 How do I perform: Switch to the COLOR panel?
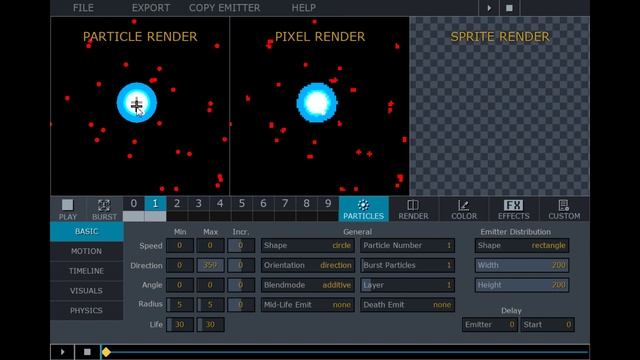coord(464,209)
